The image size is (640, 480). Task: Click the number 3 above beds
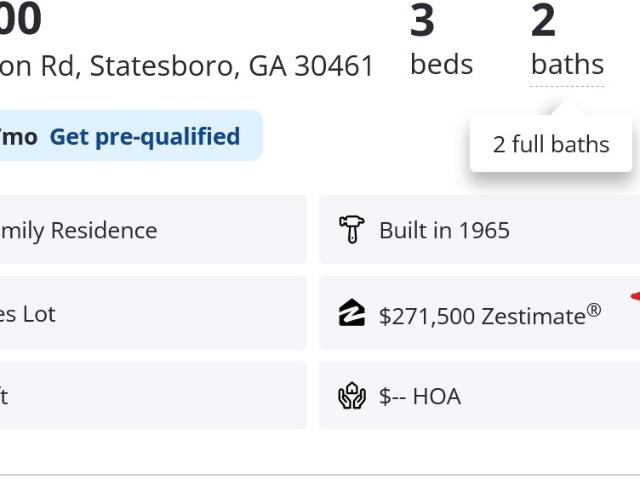coord(422,20)
